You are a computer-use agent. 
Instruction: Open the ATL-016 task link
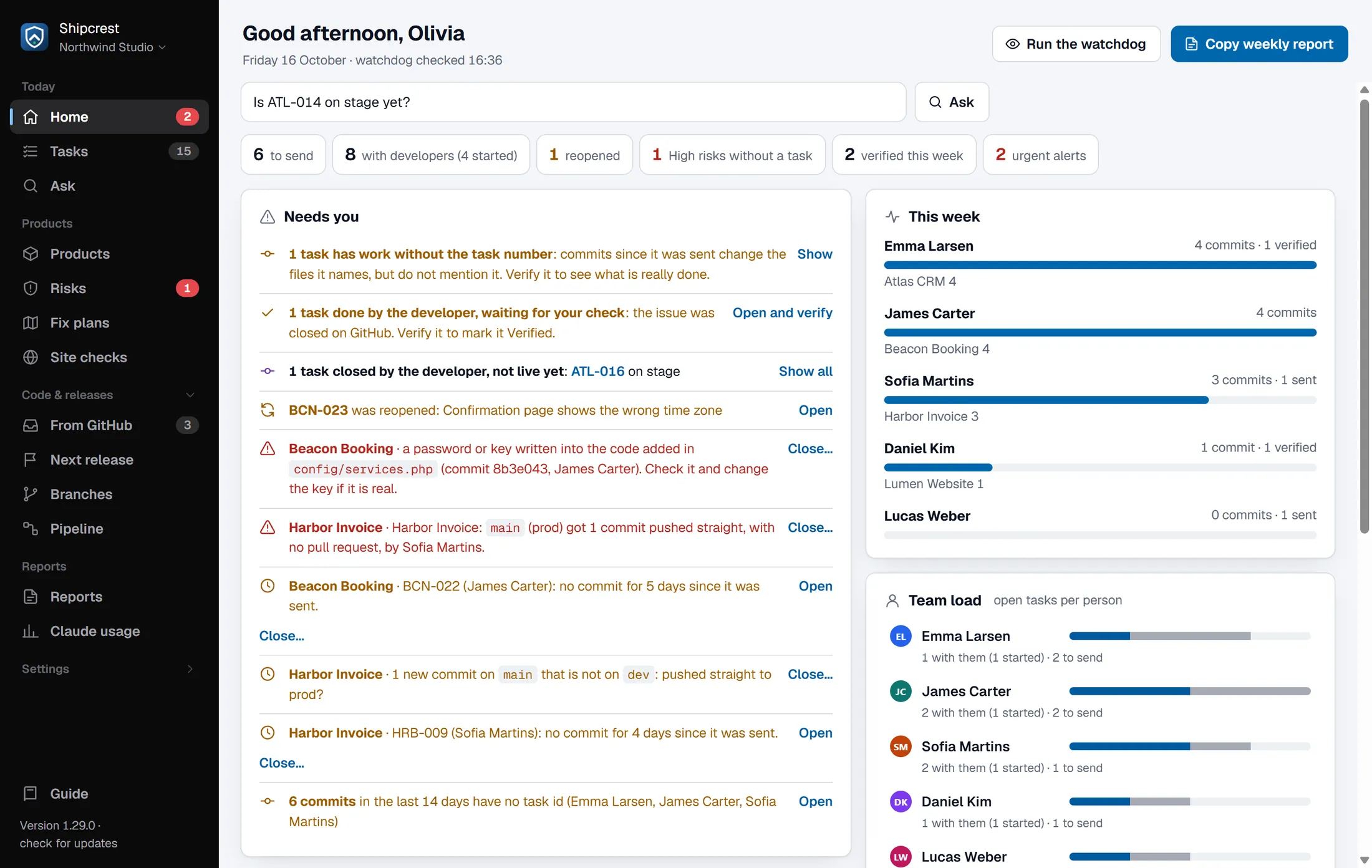(597, 372)
